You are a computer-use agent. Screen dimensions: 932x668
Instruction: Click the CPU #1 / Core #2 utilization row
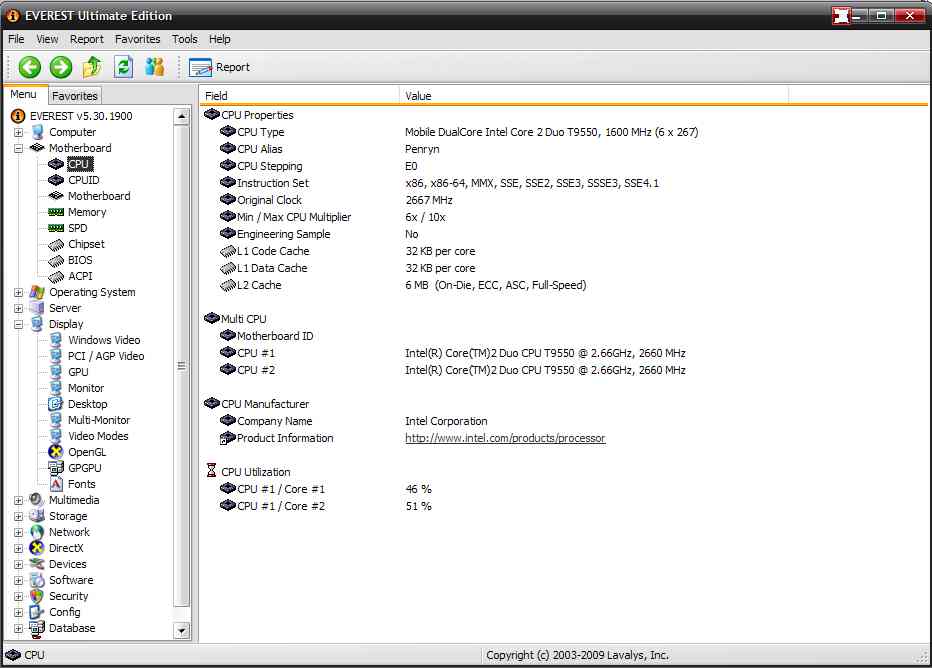326,506
